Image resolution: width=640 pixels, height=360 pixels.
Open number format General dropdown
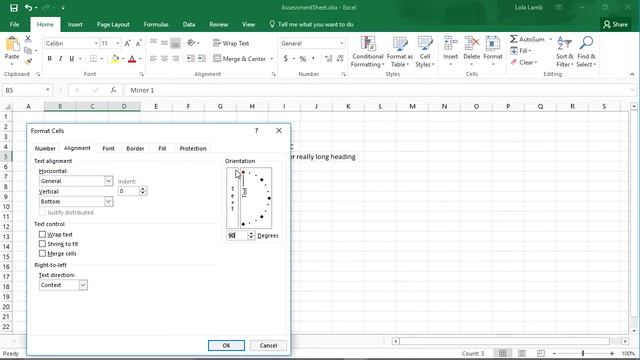pyautogui.click(x=342, y=43)
